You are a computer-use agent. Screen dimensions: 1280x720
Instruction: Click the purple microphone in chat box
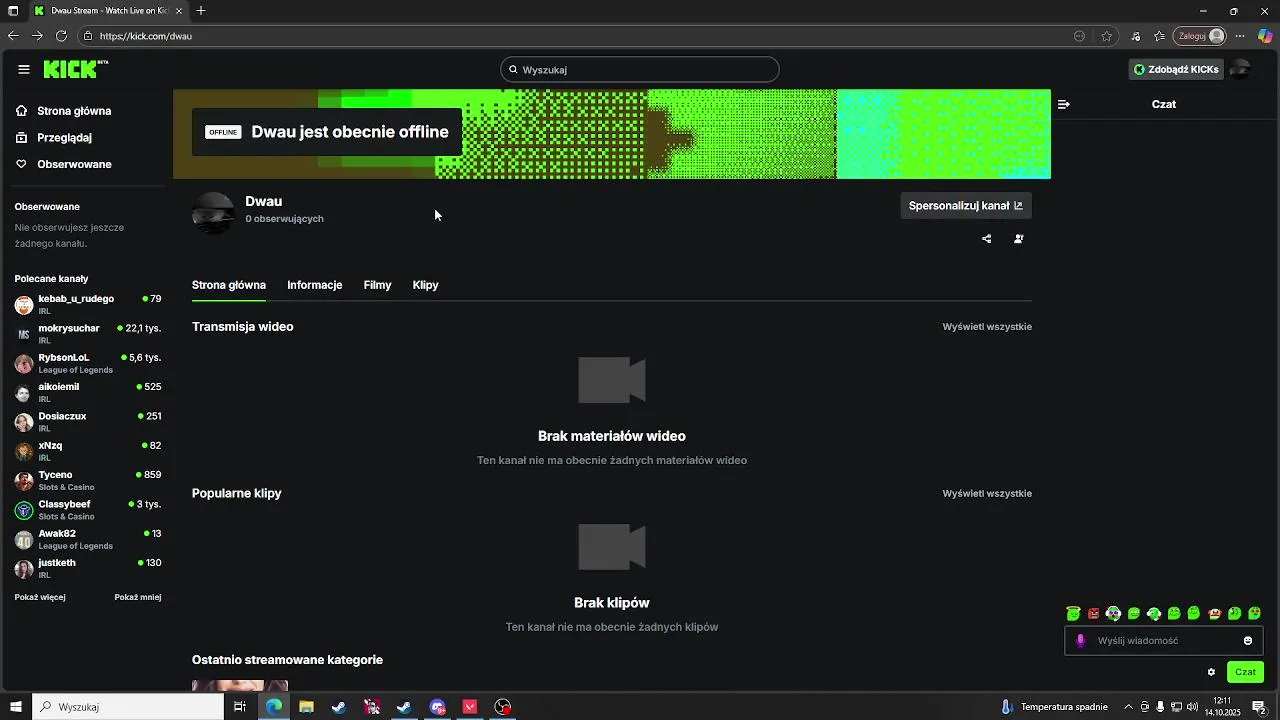click(1081, 641)
